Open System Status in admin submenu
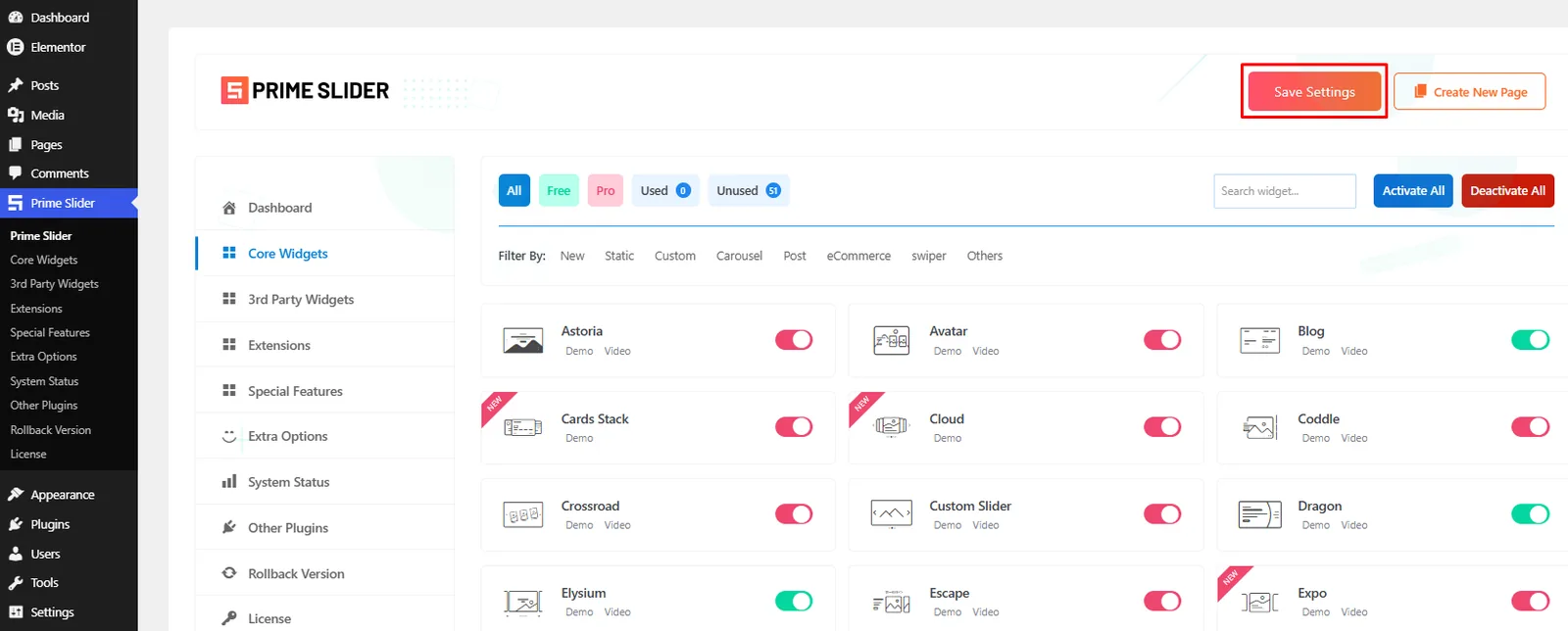The width and height of the screenshot is (1568, 631). tap(44, 381)
